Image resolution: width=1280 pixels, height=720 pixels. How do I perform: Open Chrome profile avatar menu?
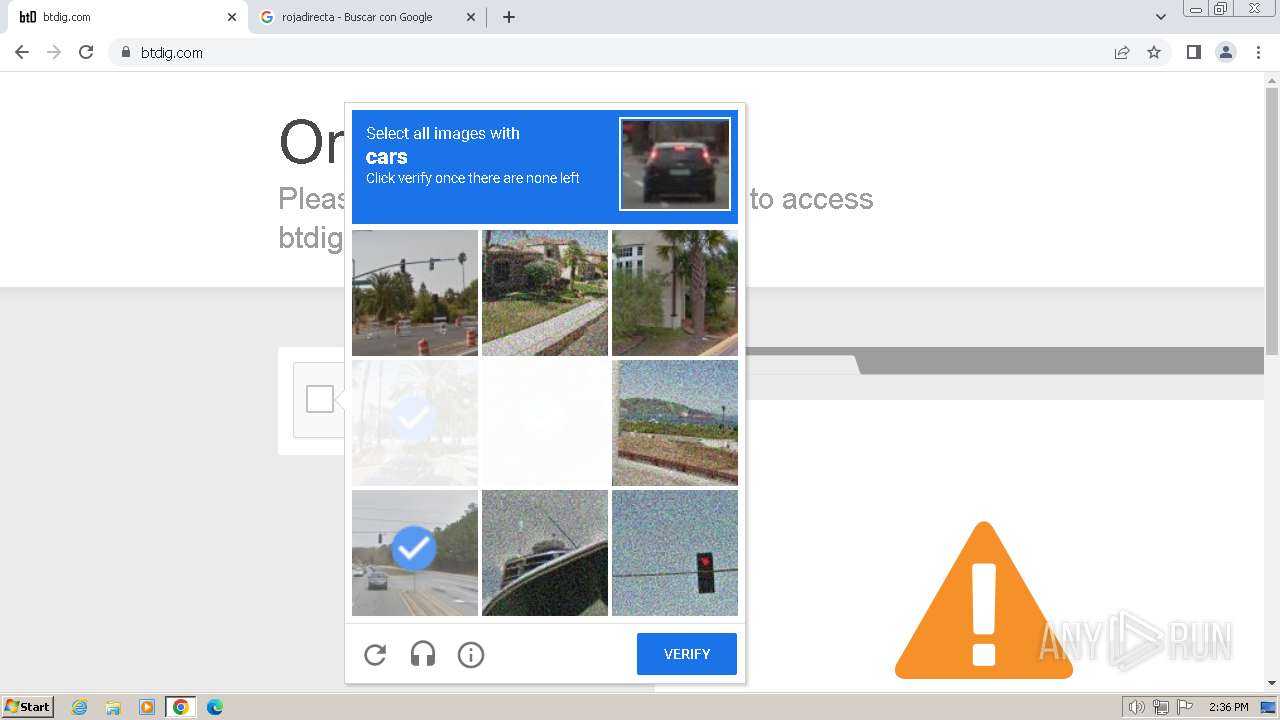click(x=1226, y=52)
